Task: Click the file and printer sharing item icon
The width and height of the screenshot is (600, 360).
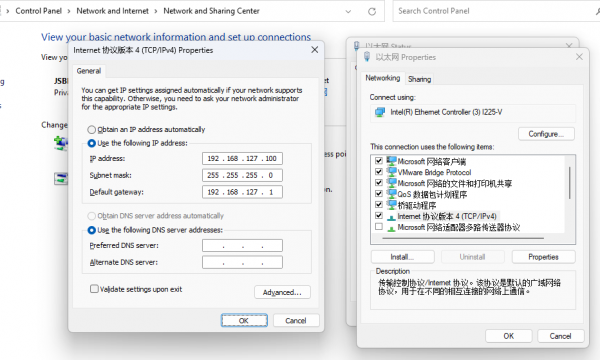Action: click(391, 183)
